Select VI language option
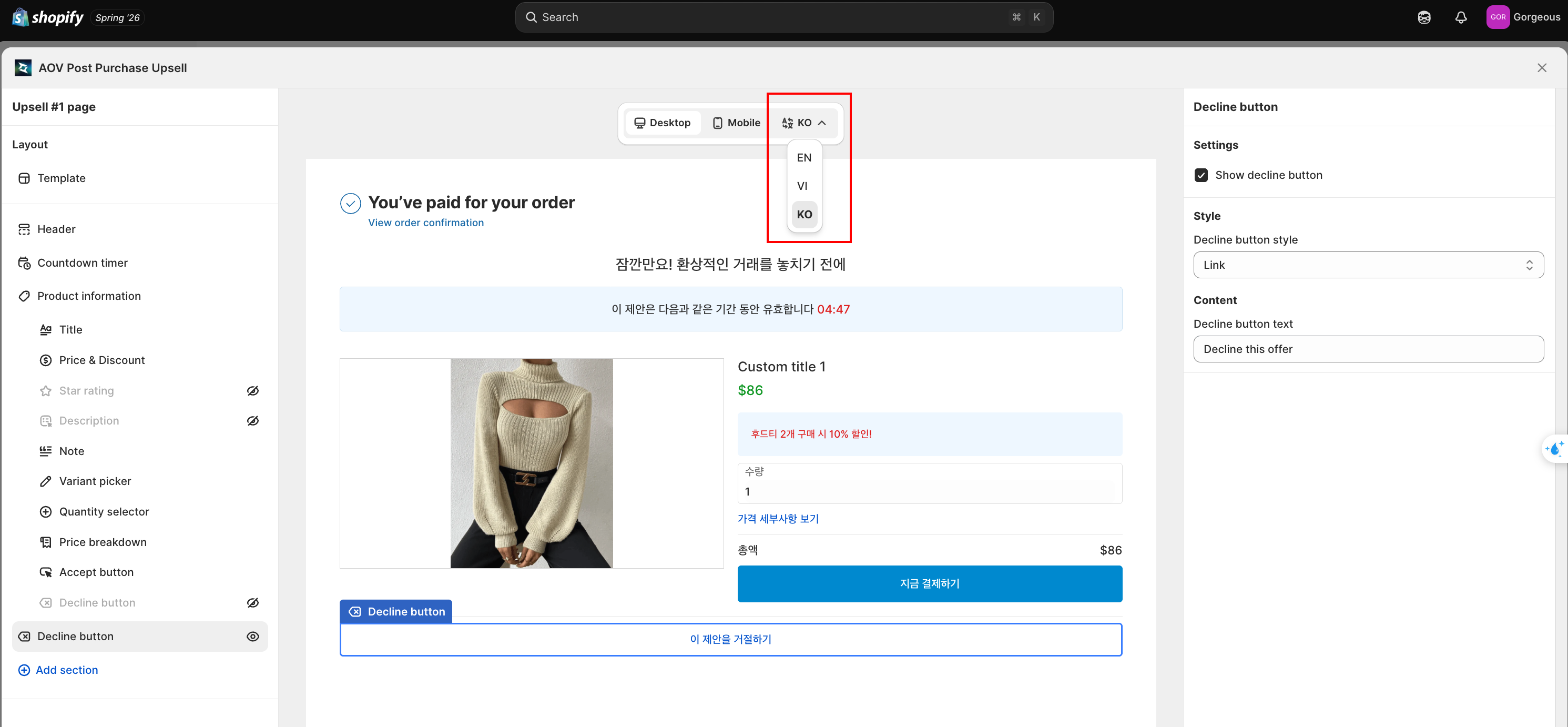This screenshot has width=1568, height=727. click(804, 186)
